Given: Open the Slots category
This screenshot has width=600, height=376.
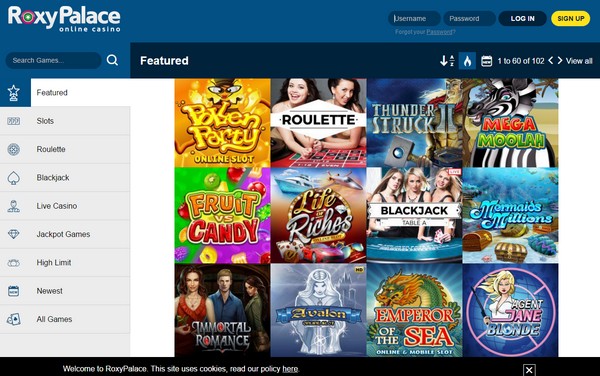Looking at the screenshot, I should click(x=65, y=121).
